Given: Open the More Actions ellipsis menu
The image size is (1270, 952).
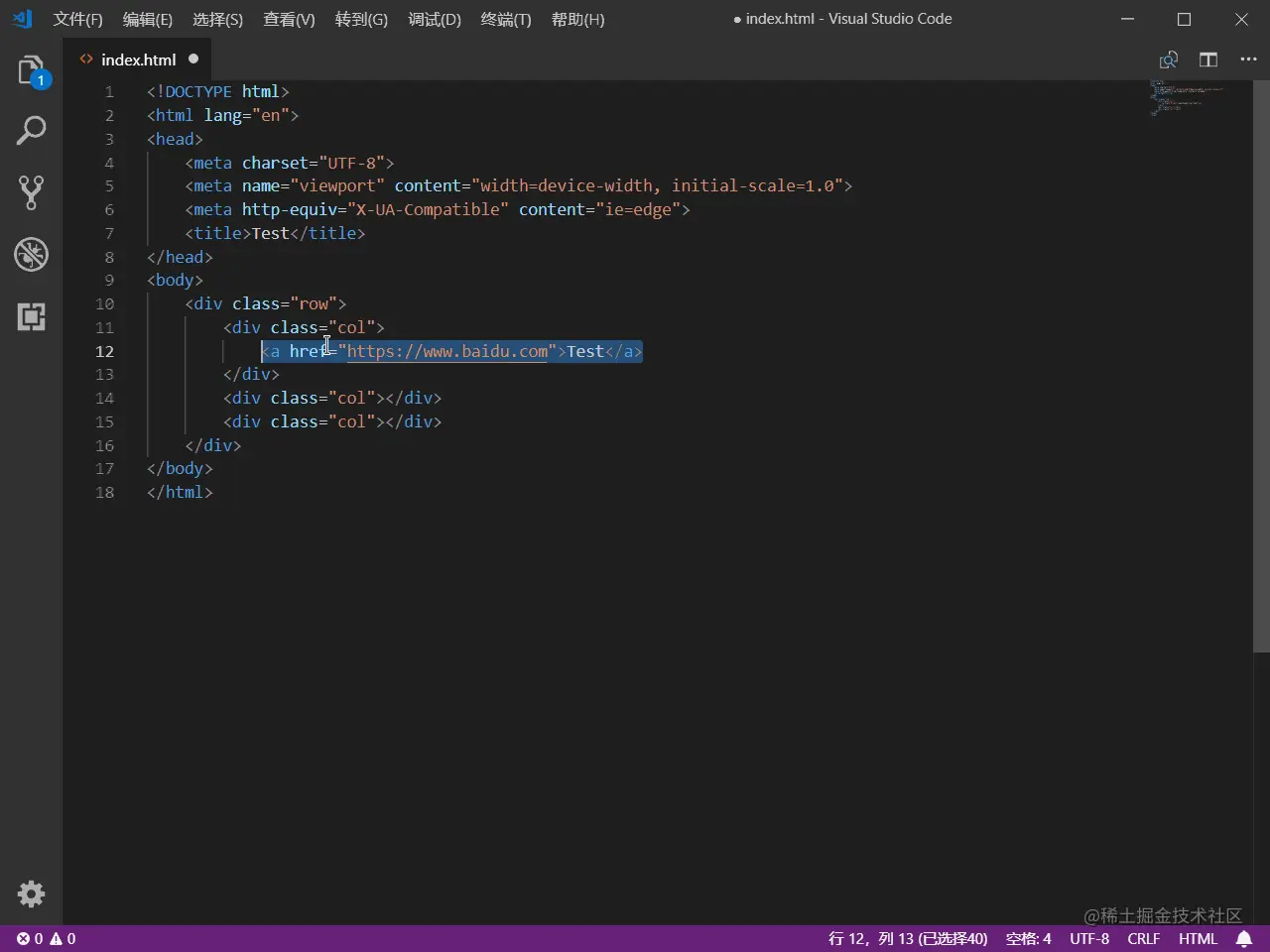Looking at the screenshot, I should pyautogui.click(x=1248, y=59).
